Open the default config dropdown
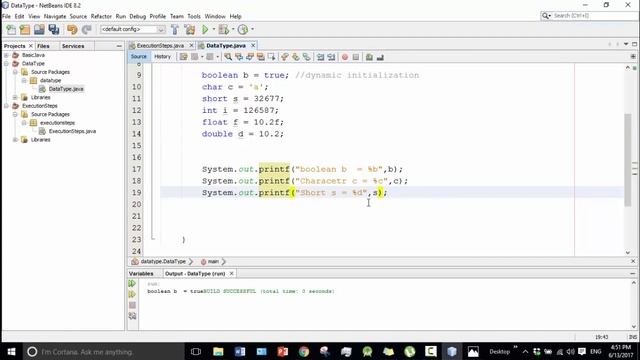 (133, 29)
